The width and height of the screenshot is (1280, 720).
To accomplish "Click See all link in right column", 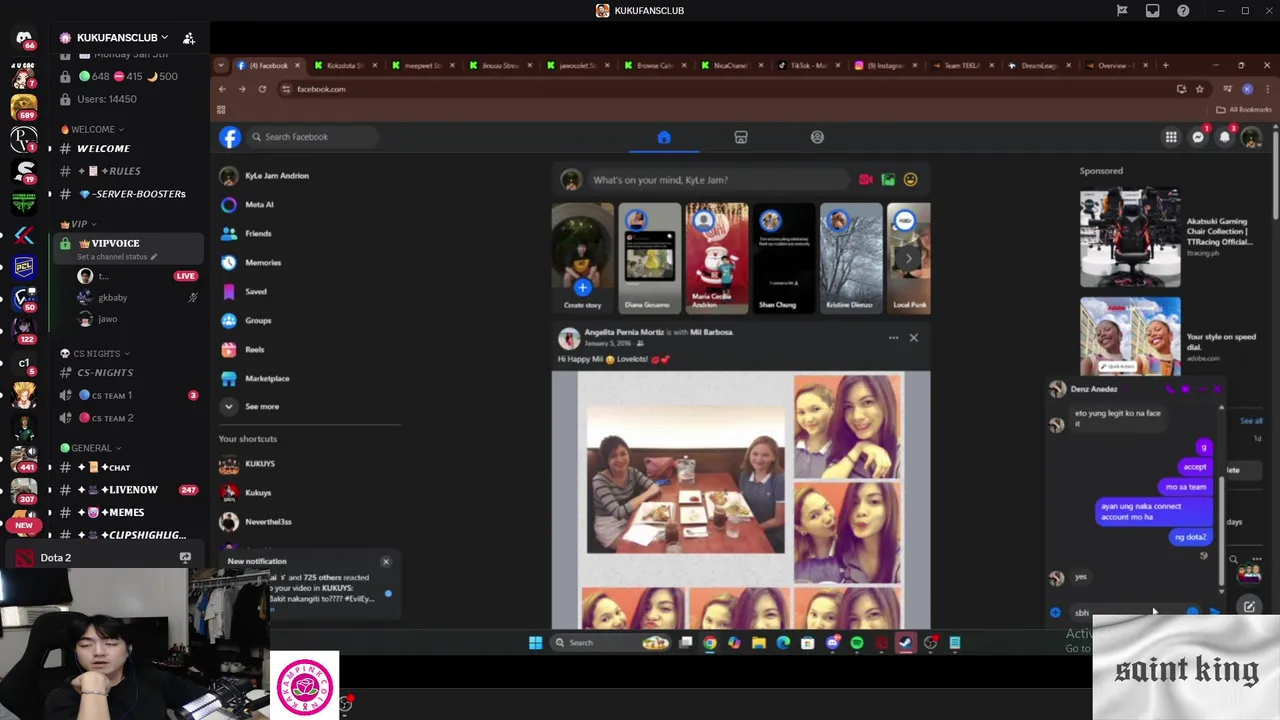I will pyautogui.click(x=1251, y=421).
